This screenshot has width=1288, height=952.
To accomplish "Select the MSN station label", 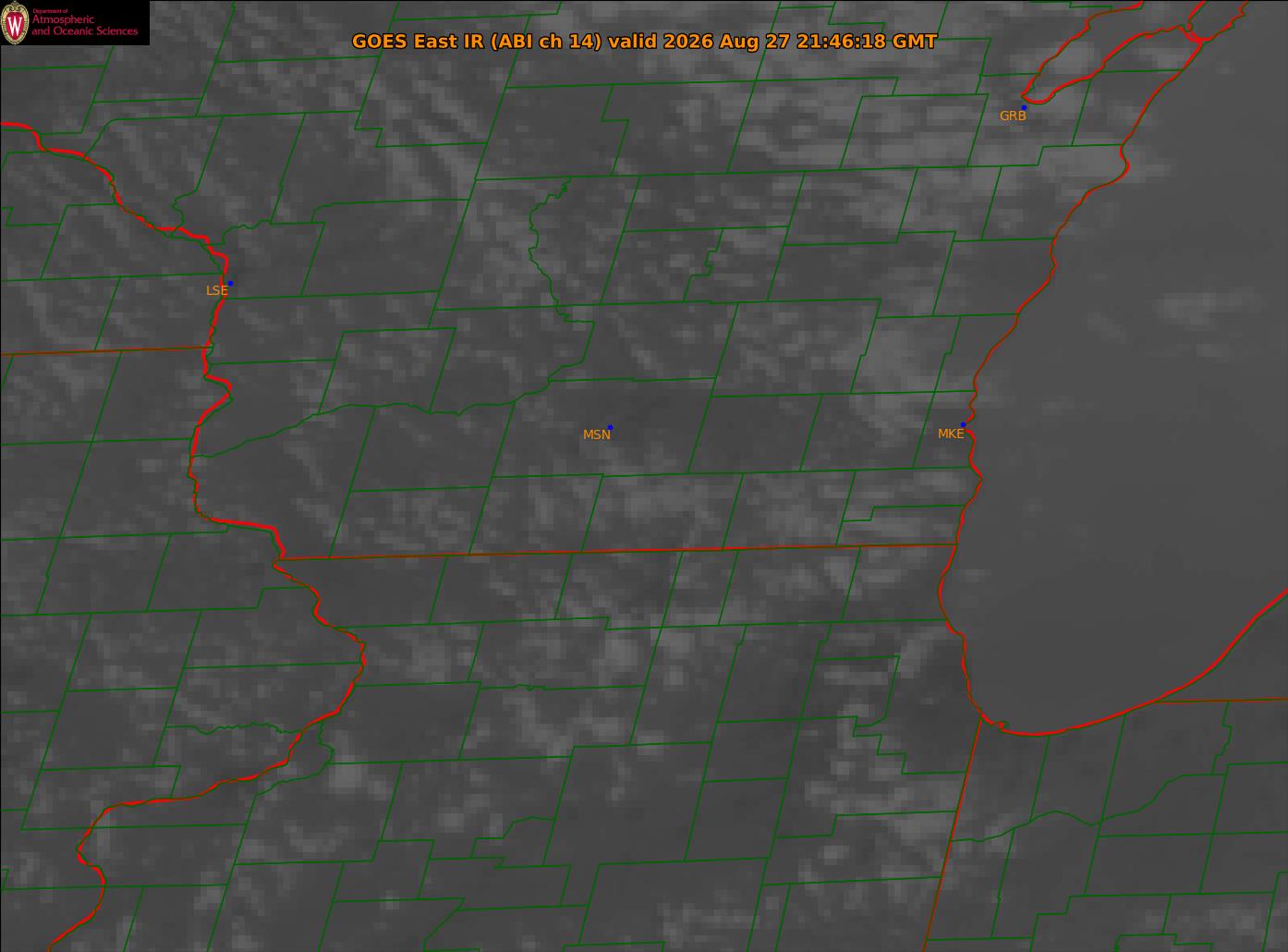I will 597,434.
